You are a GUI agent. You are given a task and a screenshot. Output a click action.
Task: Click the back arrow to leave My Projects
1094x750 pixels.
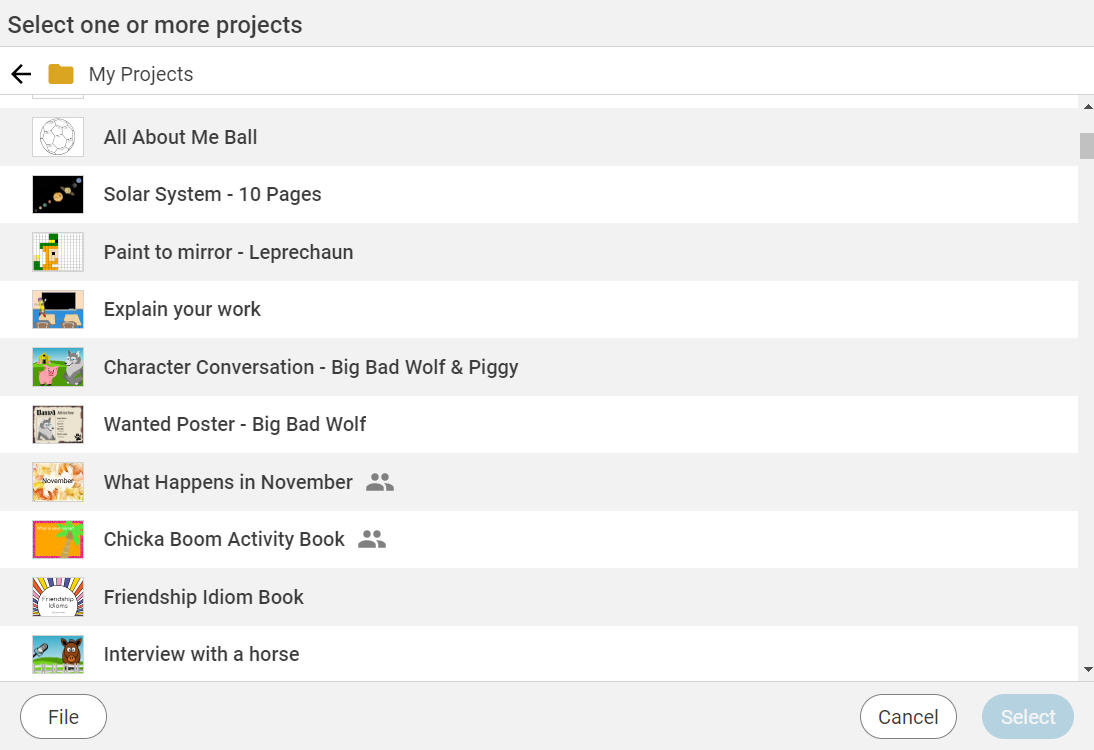click(x=20, y=73)
